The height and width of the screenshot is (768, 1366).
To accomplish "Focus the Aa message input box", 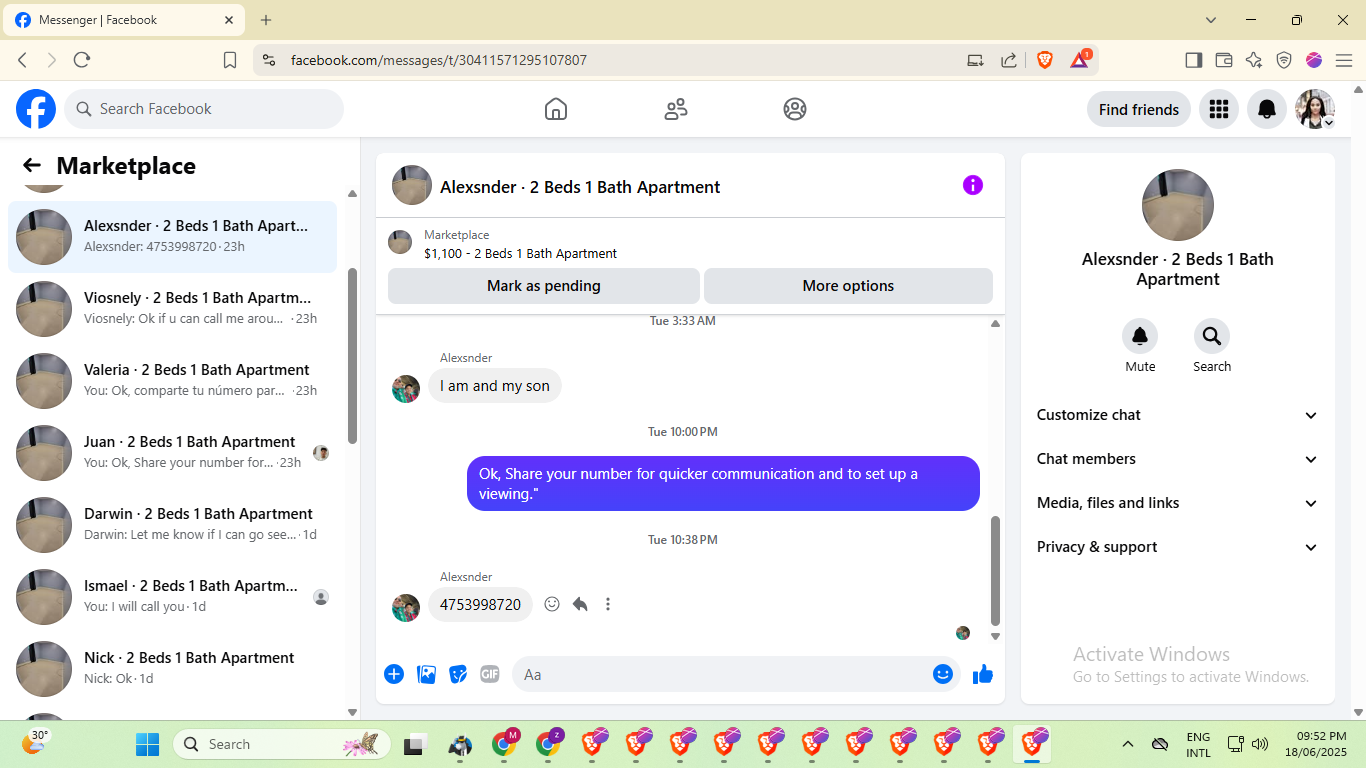I will (x=735, y=675).
